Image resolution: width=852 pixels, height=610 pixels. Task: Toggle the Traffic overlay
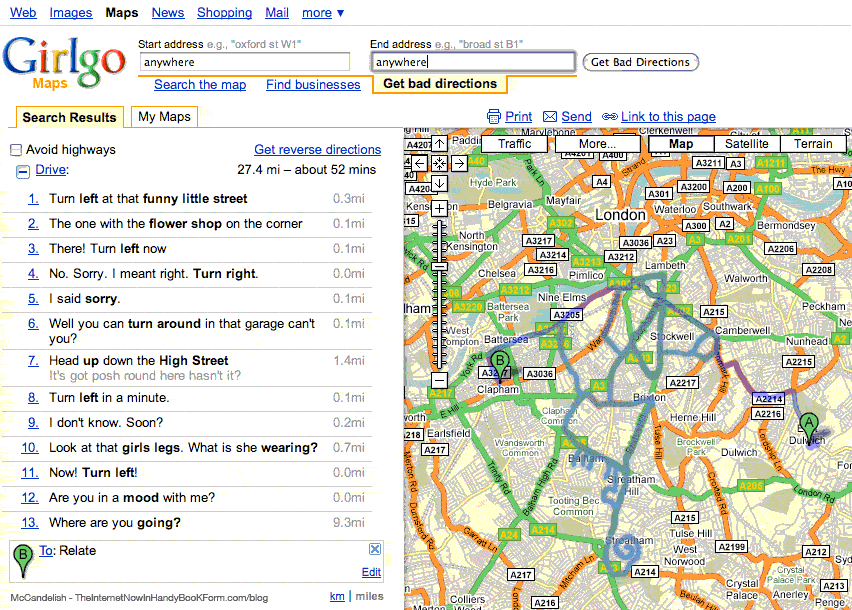tap(514, 144)
